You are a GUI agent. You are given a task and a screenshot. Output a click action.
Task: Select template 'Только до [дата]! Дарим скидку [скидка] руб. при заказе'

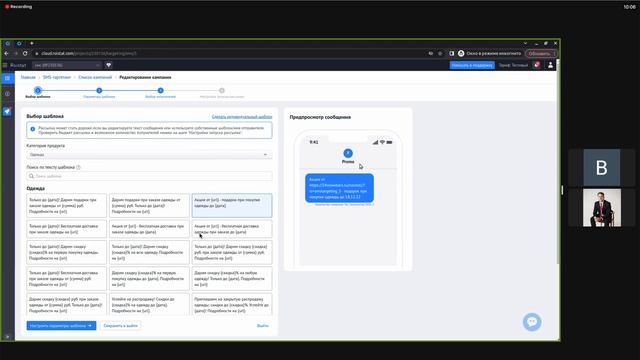(232, 252)
